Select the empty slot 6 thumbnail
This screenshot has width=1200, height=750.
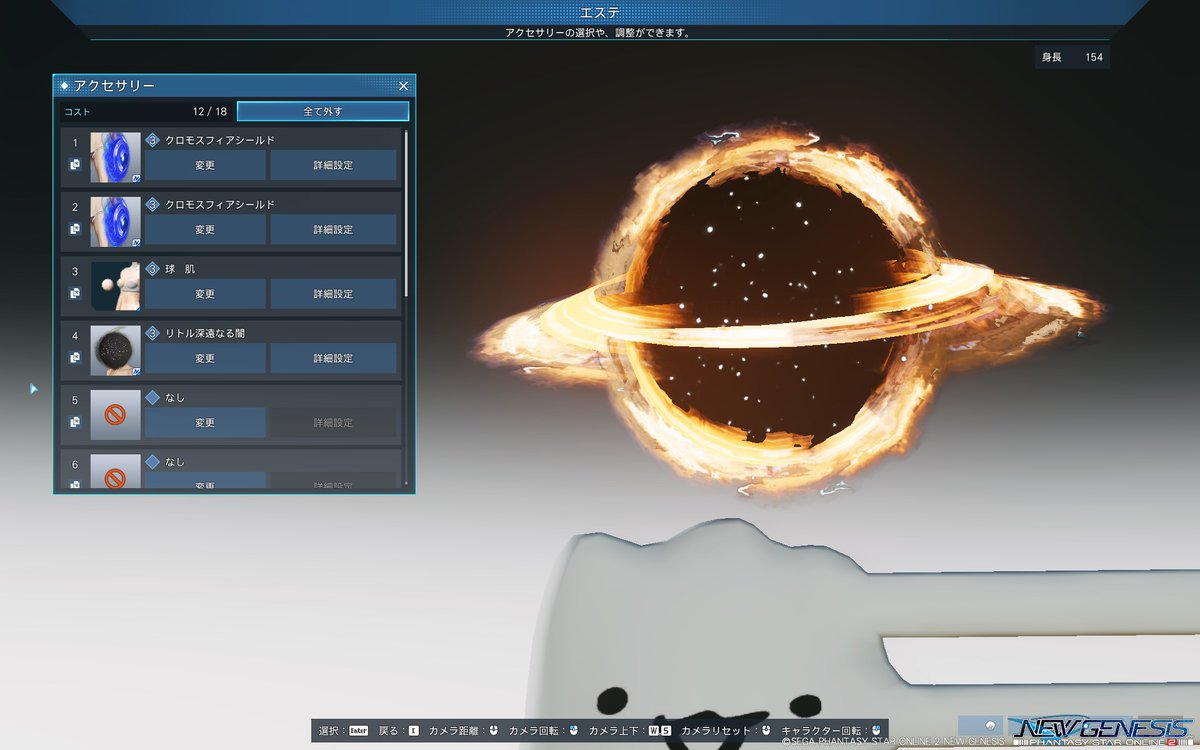point(115,471)
